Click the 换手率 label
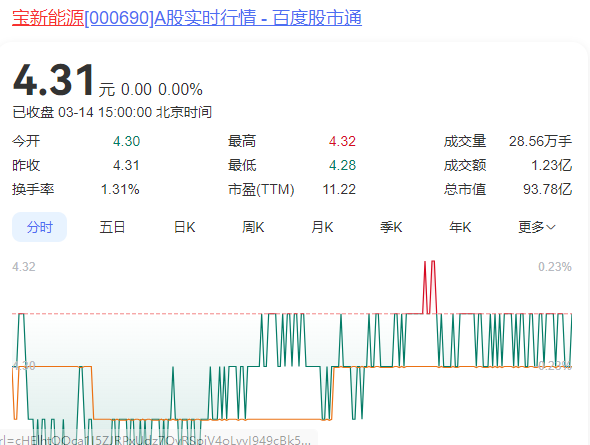Image resolution: width=590 pixels, height=445 pixels. [x=33, y=189]
